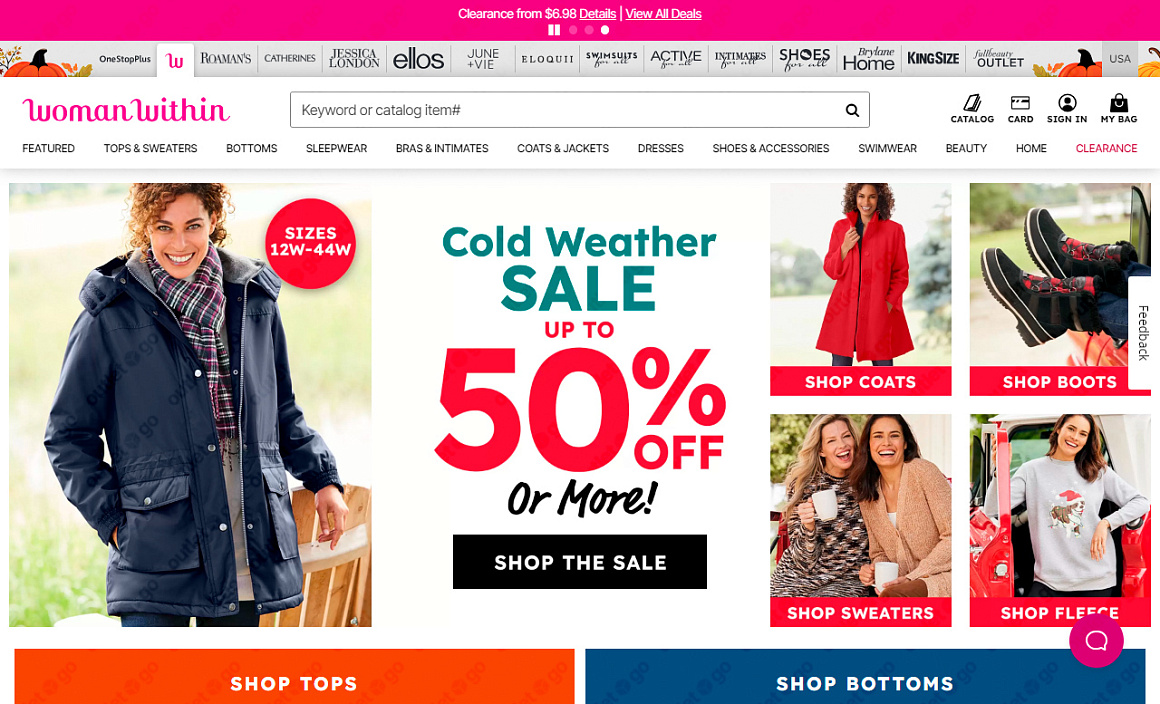Select the second carousel dot indicator
This screenshot has height=704, width=1160.
pyautogui.click(x=589, y=30)
